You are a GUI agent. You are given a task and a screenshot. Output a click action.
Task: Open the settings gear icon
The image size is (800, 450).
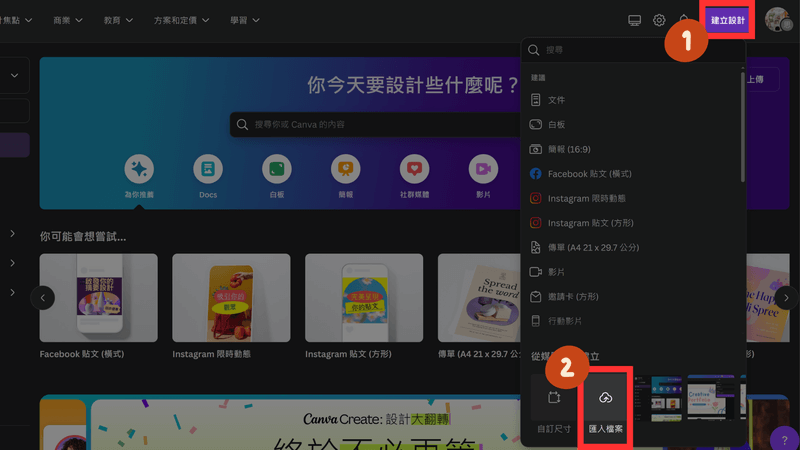(x=659, y=20)
